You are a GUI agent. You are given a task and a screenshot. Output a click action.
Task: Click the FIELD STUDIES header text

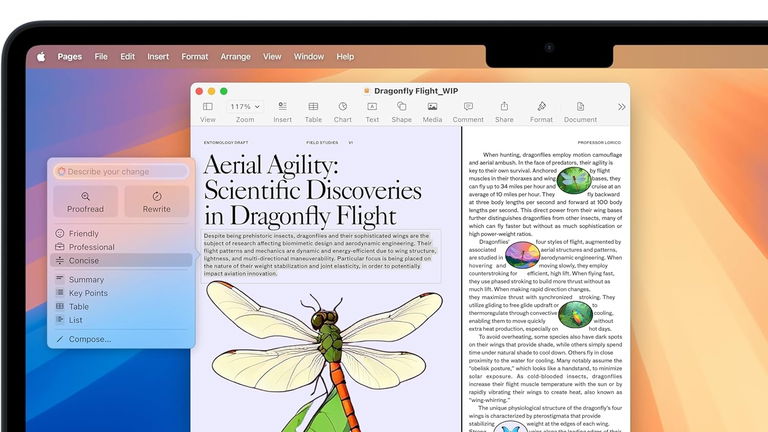click(322, 143)
